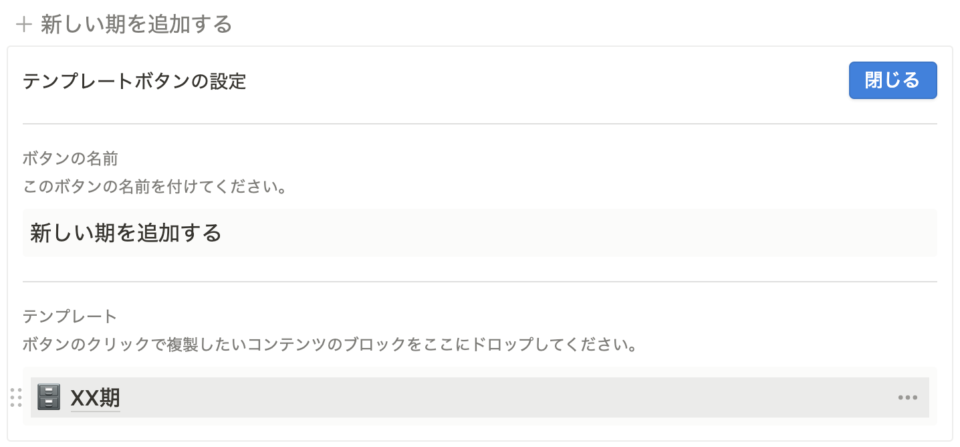This screenshot has width=960, height=447.
Task: Click the テンプレート section label
Action: pos(69,317)
